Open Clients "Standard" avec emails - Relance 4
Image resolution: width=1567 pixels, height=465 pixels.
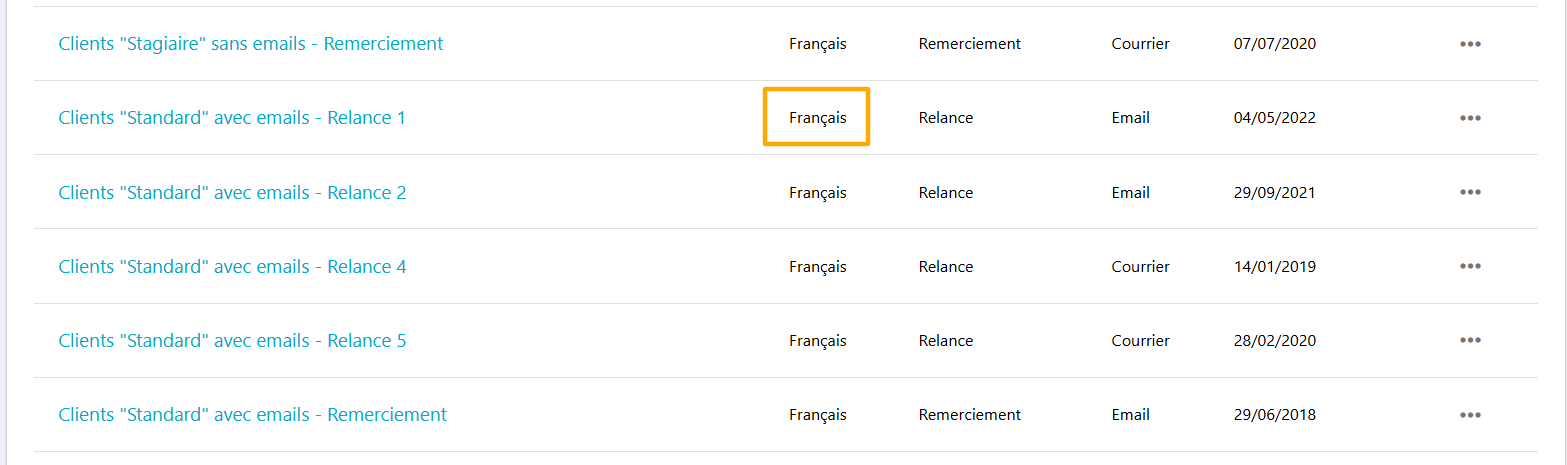click(x=232, y=267)
